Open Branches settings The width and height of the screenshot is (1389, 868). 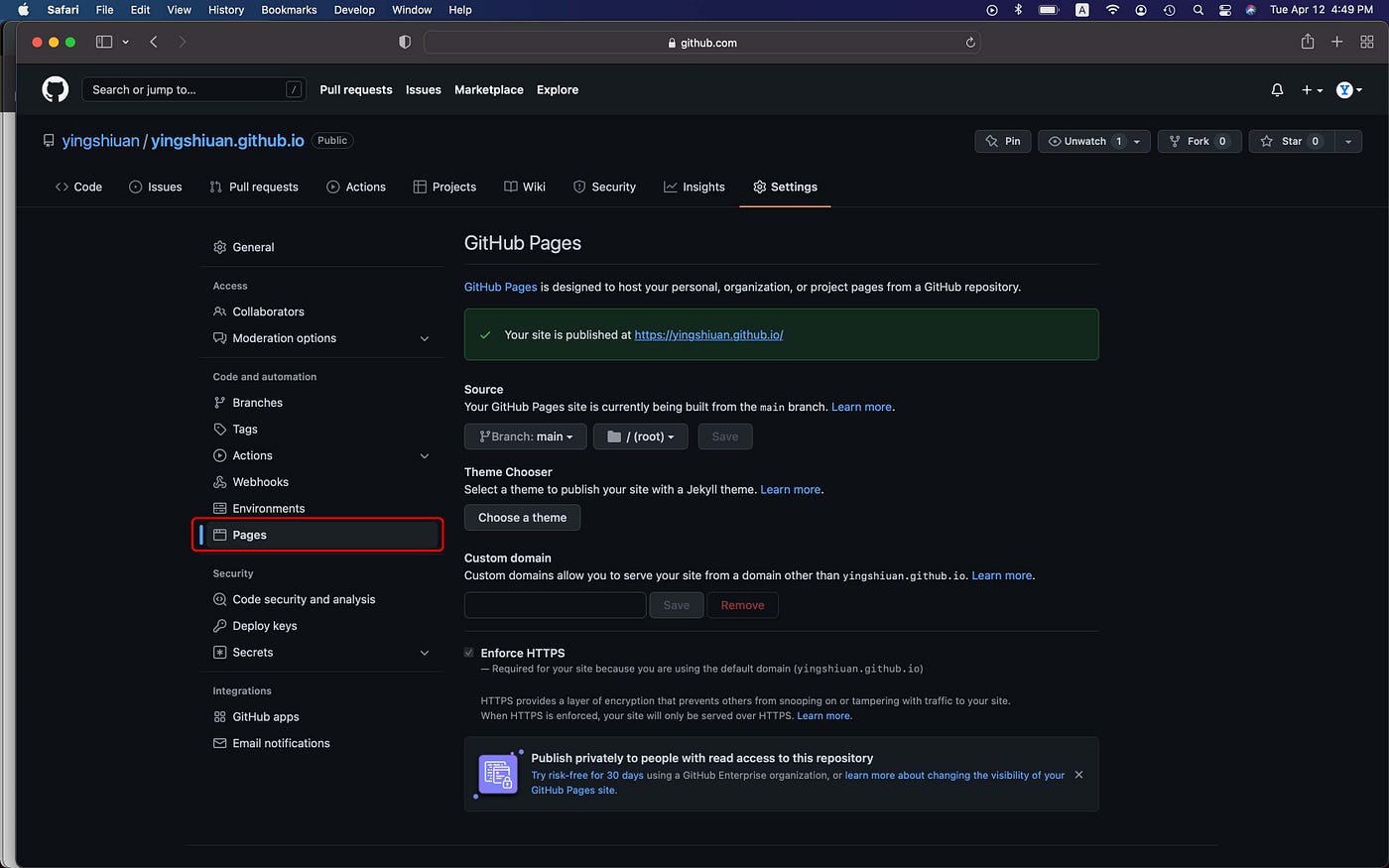pos(319,403)
